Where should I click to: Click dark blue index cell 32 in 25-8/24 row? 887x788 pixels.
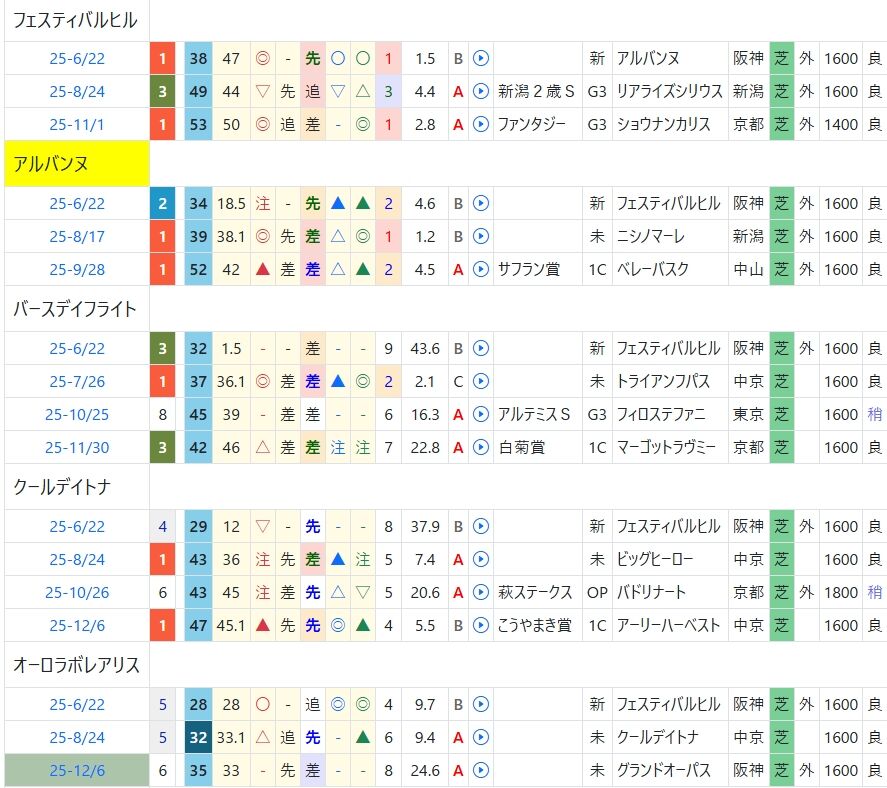199,738
